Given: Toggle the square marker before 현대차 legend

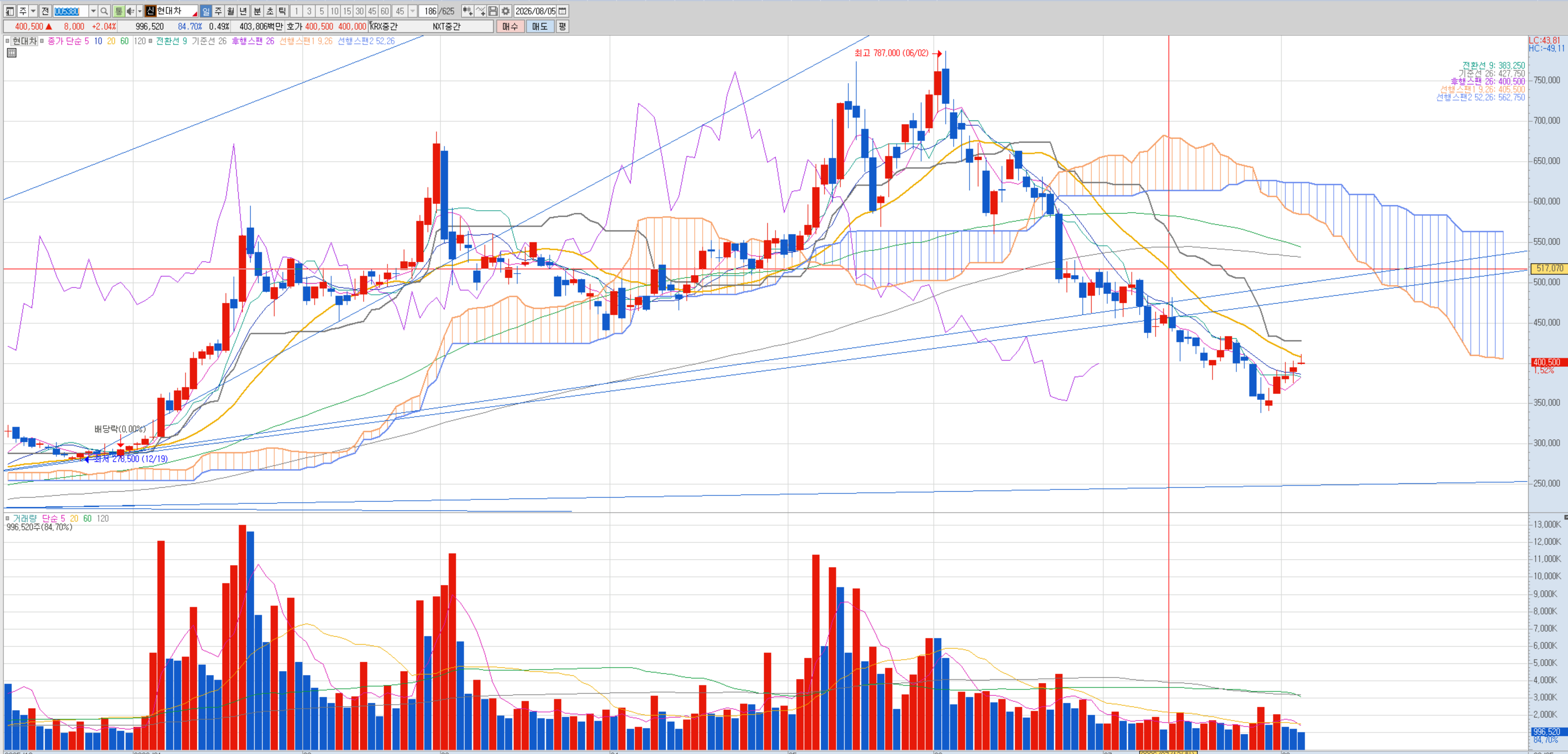Looking at the screenshot, I should click(8, 41).
